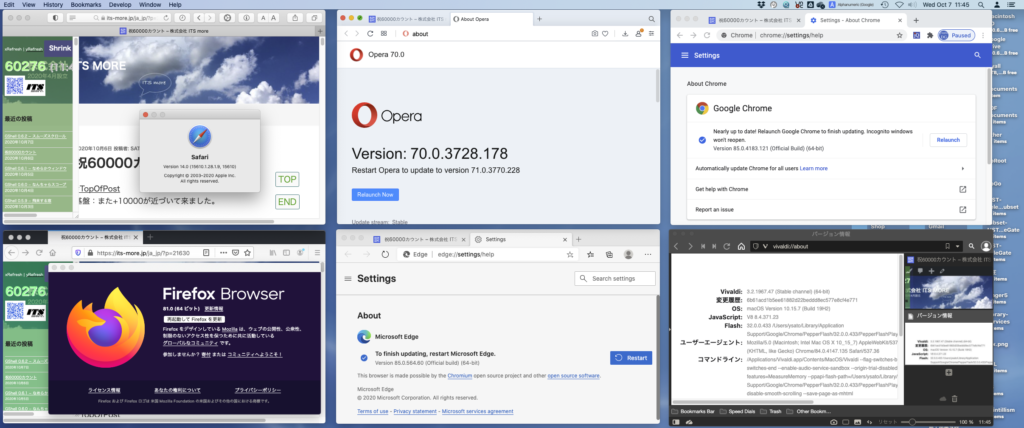The width and height of the screenshot is (1024, 428).
Task: Click the Opera snapshot camera icon
Action: [595, 33]
